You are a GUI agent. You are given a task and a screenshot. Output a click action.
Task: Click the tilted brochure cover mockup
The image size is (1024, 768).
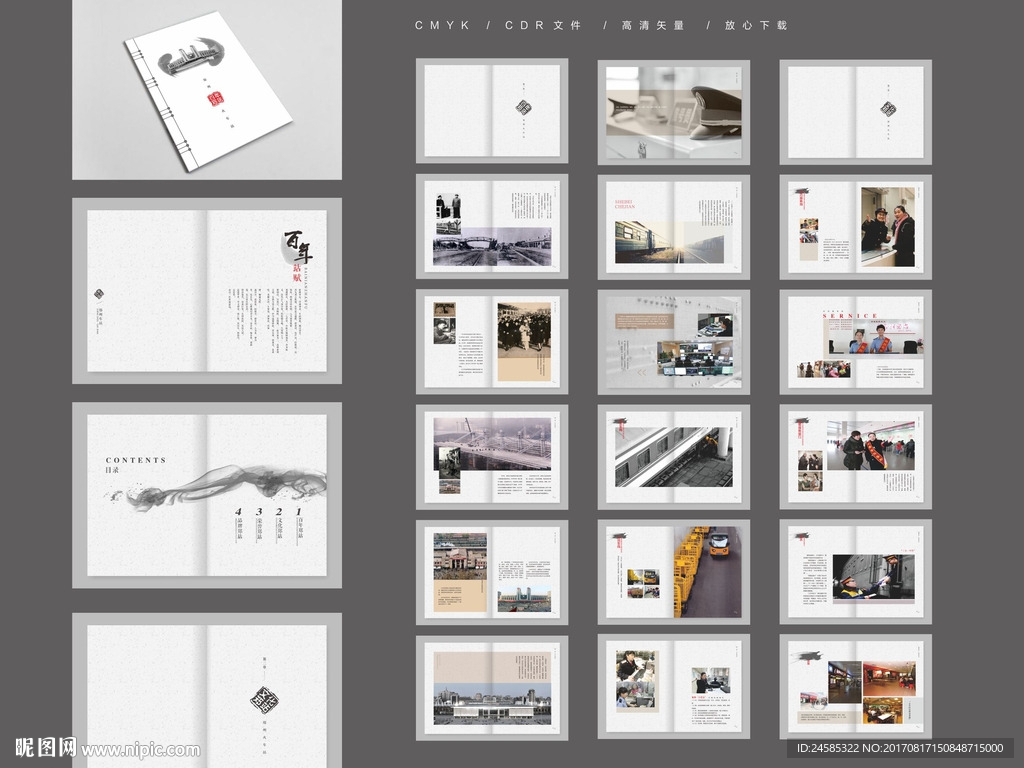[208, 91]
